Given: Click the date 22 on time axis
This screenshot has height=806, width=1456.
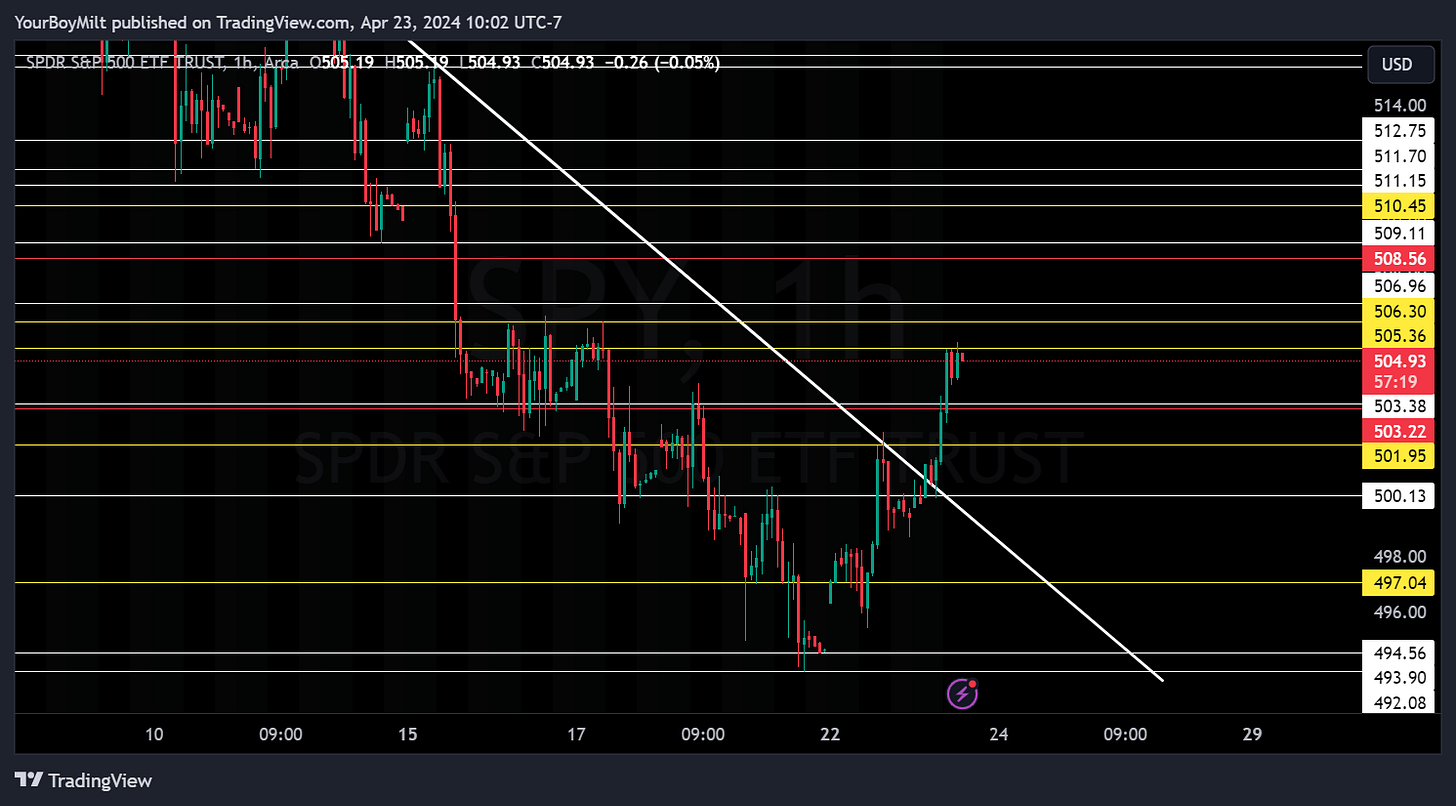Looking at the screenshot, I should (x=829, y=734).
